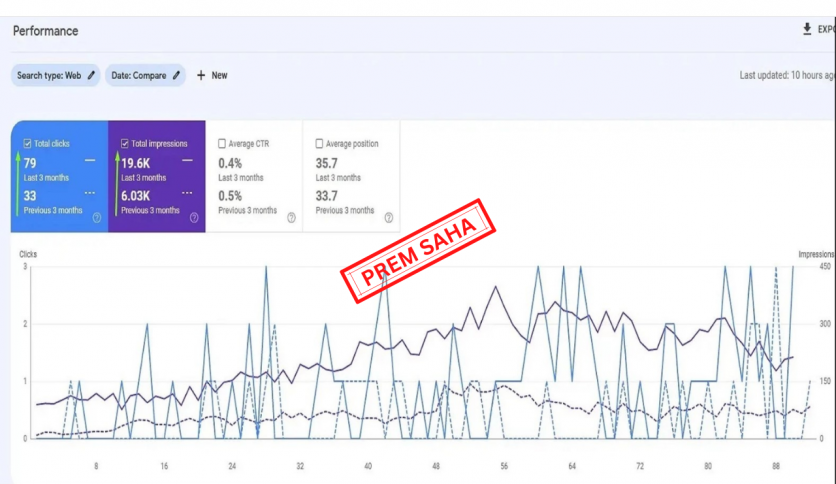Click the help icon on Average position card
836x484 pixels.
[x=389, y=217]
